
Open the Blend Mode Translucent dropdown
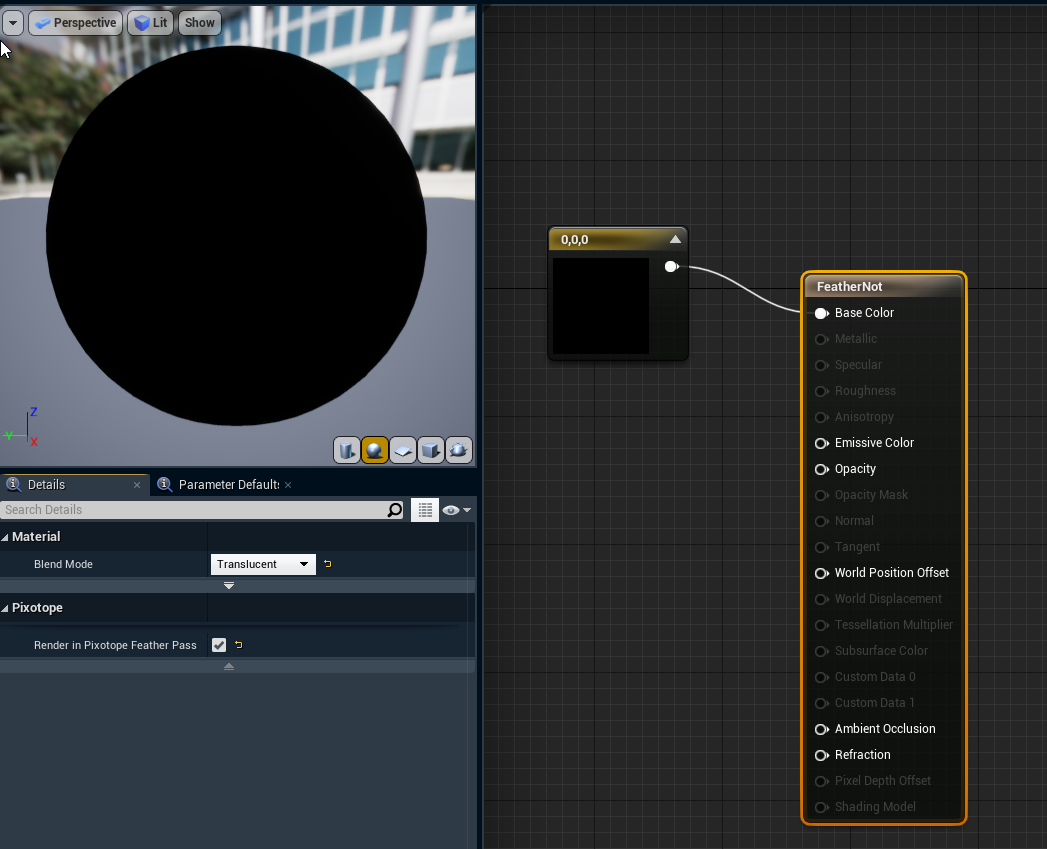point(263,564)
